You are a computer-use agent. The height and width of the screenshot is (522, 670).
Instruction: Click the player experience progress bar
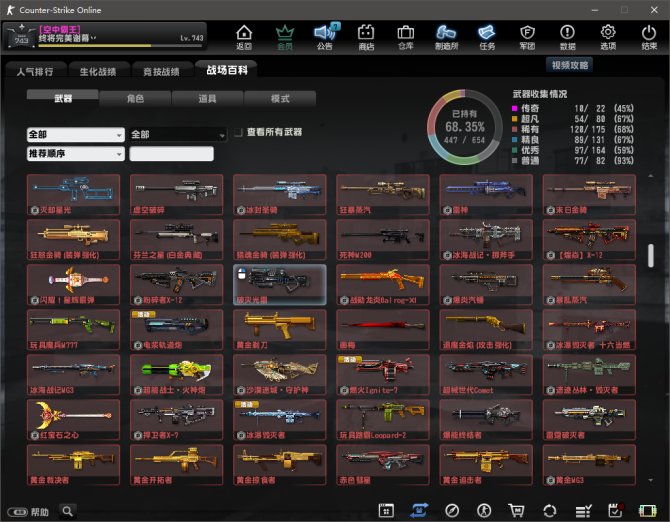pos(121,45)
